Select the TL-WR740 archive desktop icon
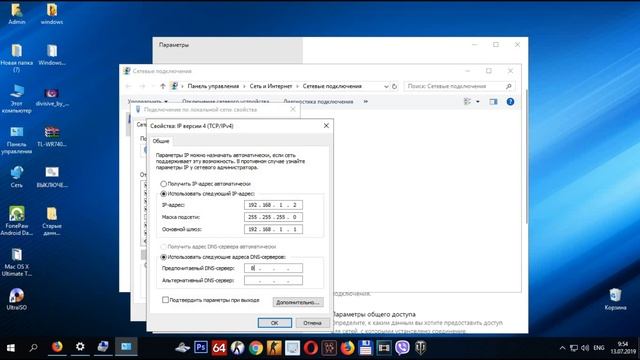This screenshot has width=640, height=360. [52, 137]
